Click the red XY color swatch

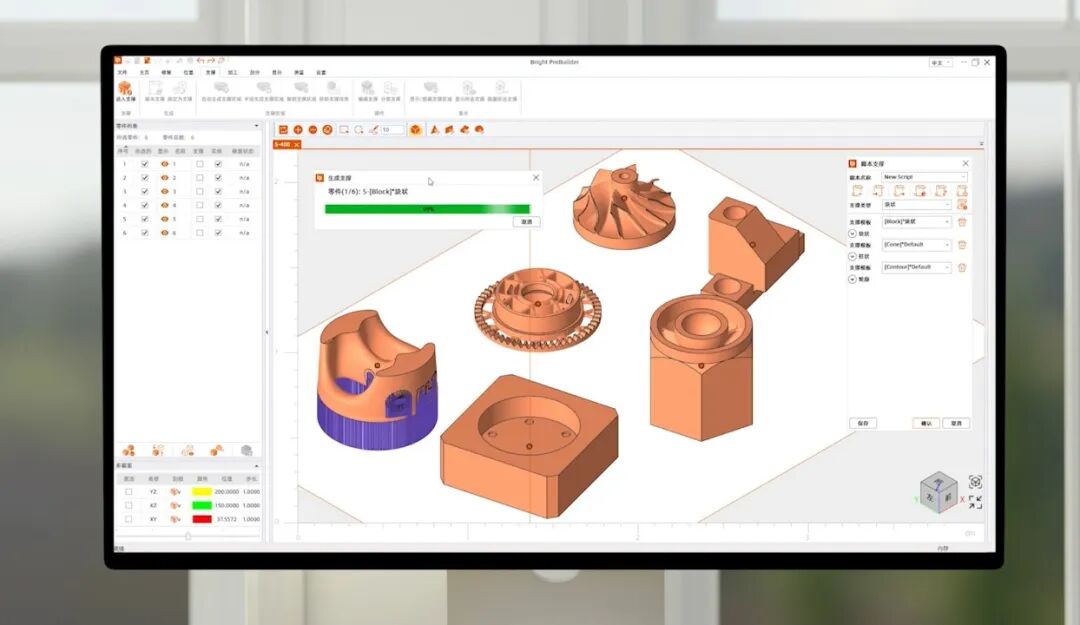(202, 519)
